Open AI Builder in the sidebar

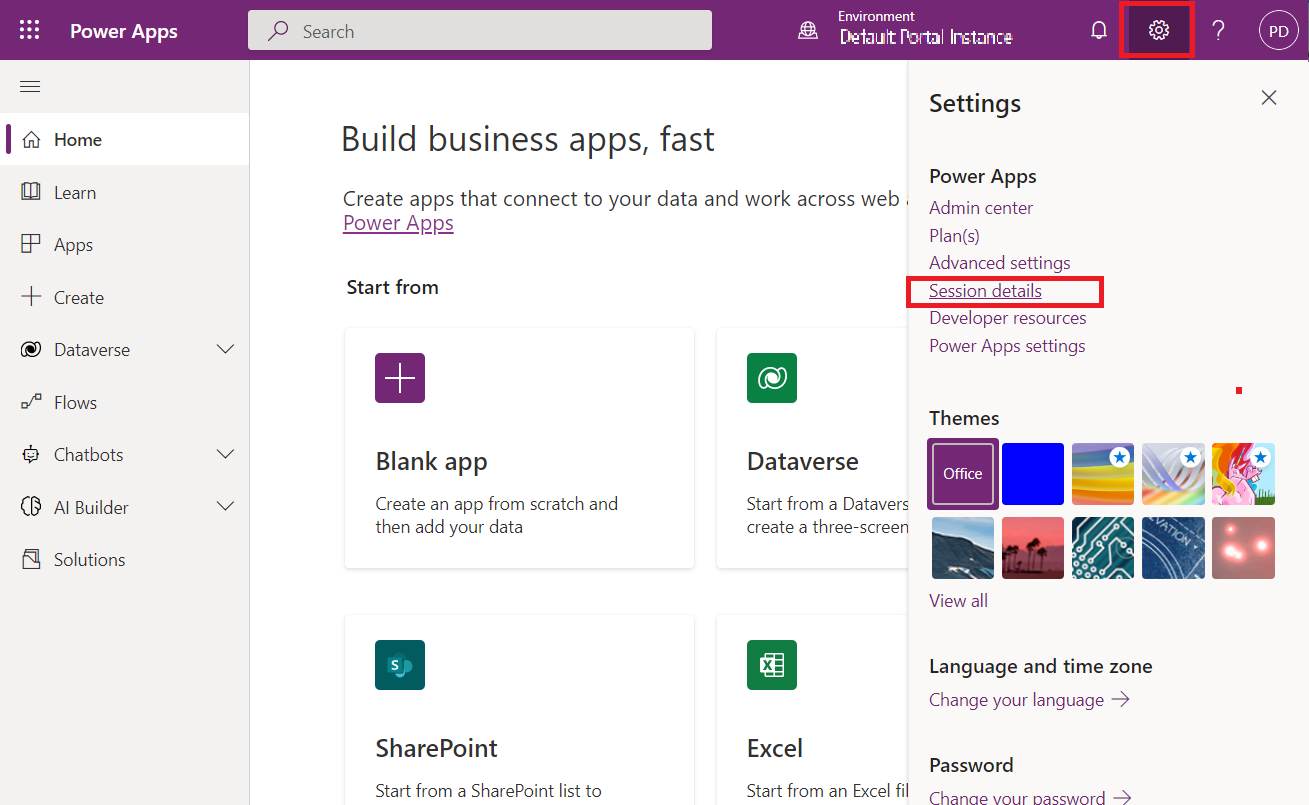[125, 507]
